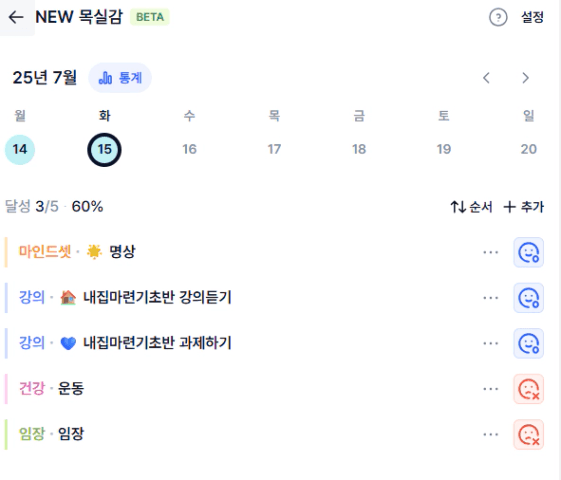The image size is (561, 480).
Task: Open 설정 settings
Action: [x=532, y=17]
